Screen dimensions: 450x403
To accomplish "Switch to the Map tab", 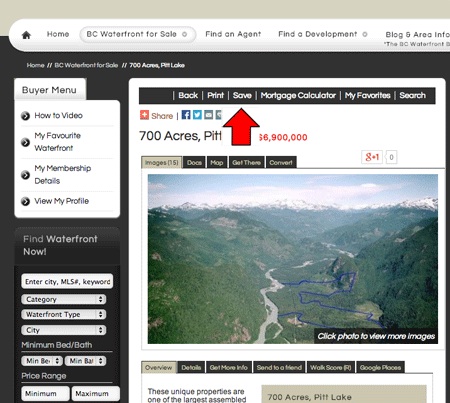I will tap(217, 162).
